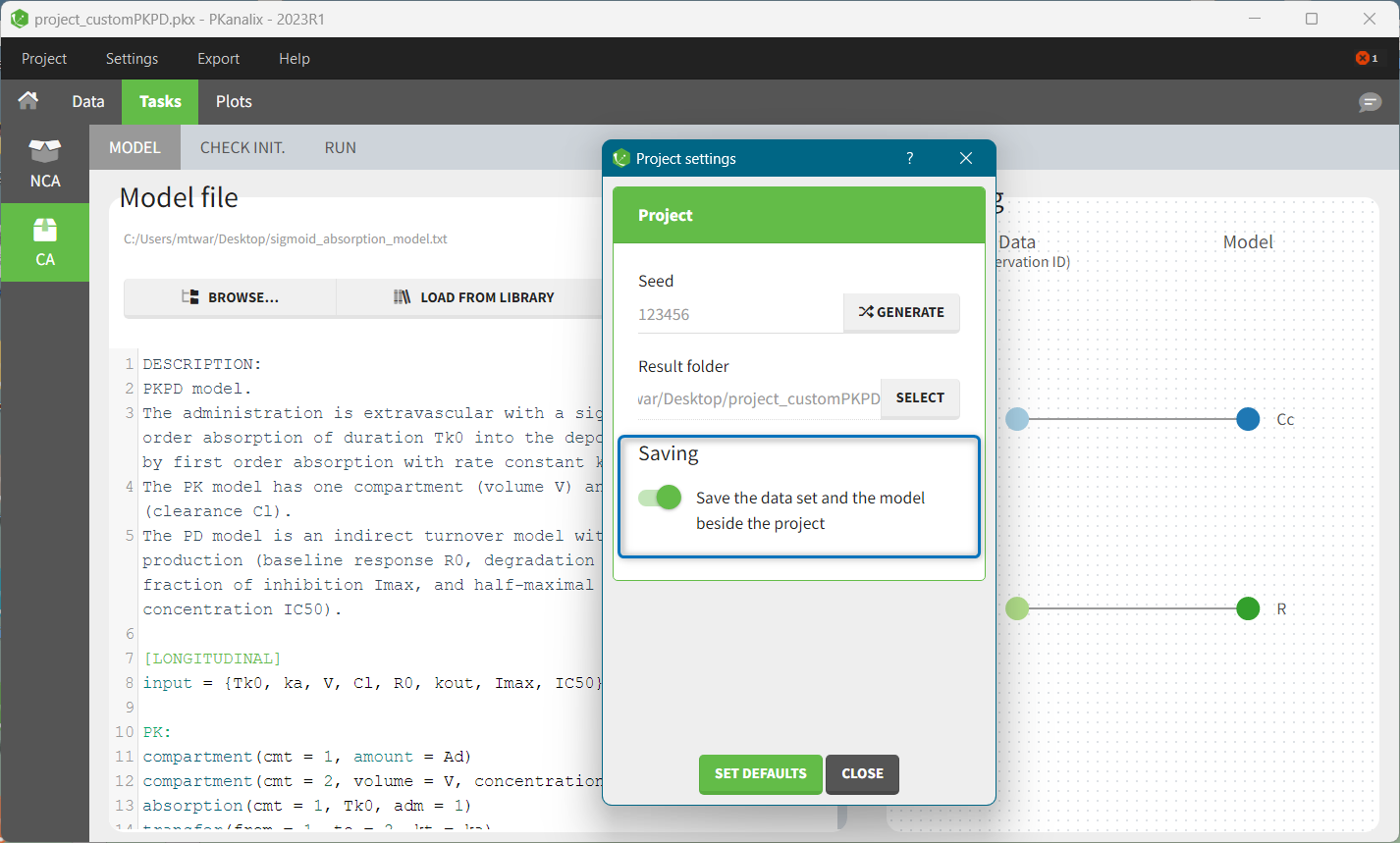Click the red error notification icon
Image resolution: width=1400 pixels, height=843 pixels.
(1366, 59)
